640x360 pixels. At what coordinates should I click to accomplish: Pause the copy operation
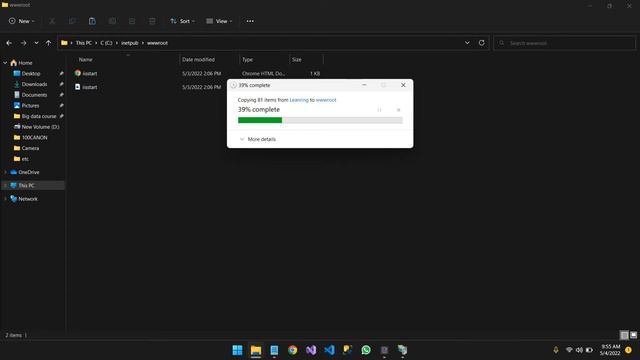(379, 110)
